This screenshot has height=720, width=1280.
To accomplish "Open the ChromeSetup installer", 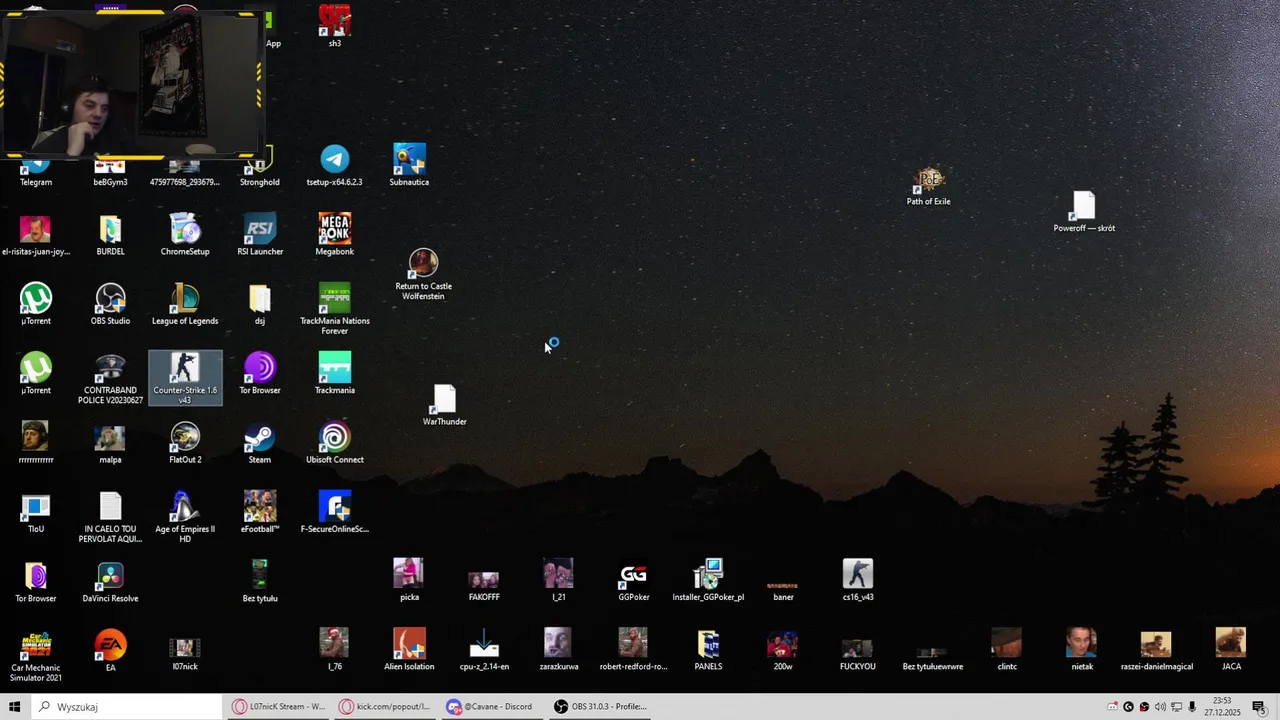I will (x=185, y=235).
